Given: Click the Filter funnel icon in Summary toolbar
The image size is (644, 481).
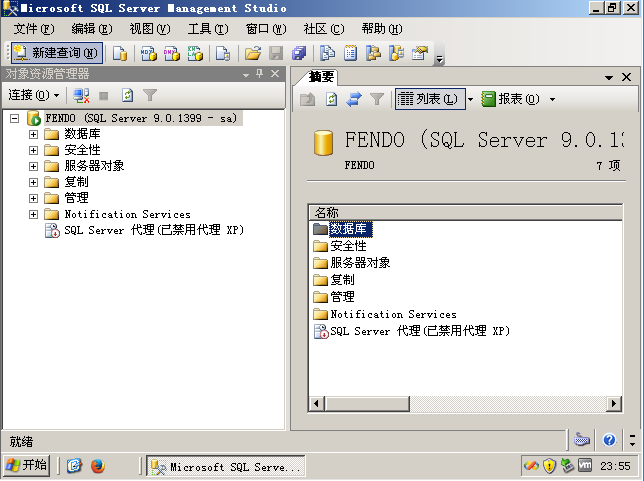Looking at the screenshot, I should (377, 99).
